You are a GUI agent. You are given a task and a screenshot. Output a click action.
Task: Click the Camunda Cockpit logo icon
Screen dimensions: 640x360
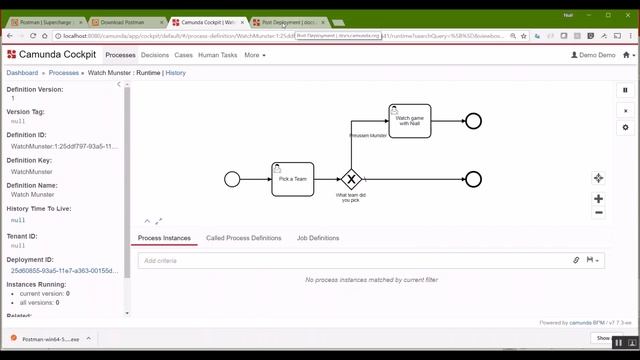pyautogui.click(x=11, y=54)
